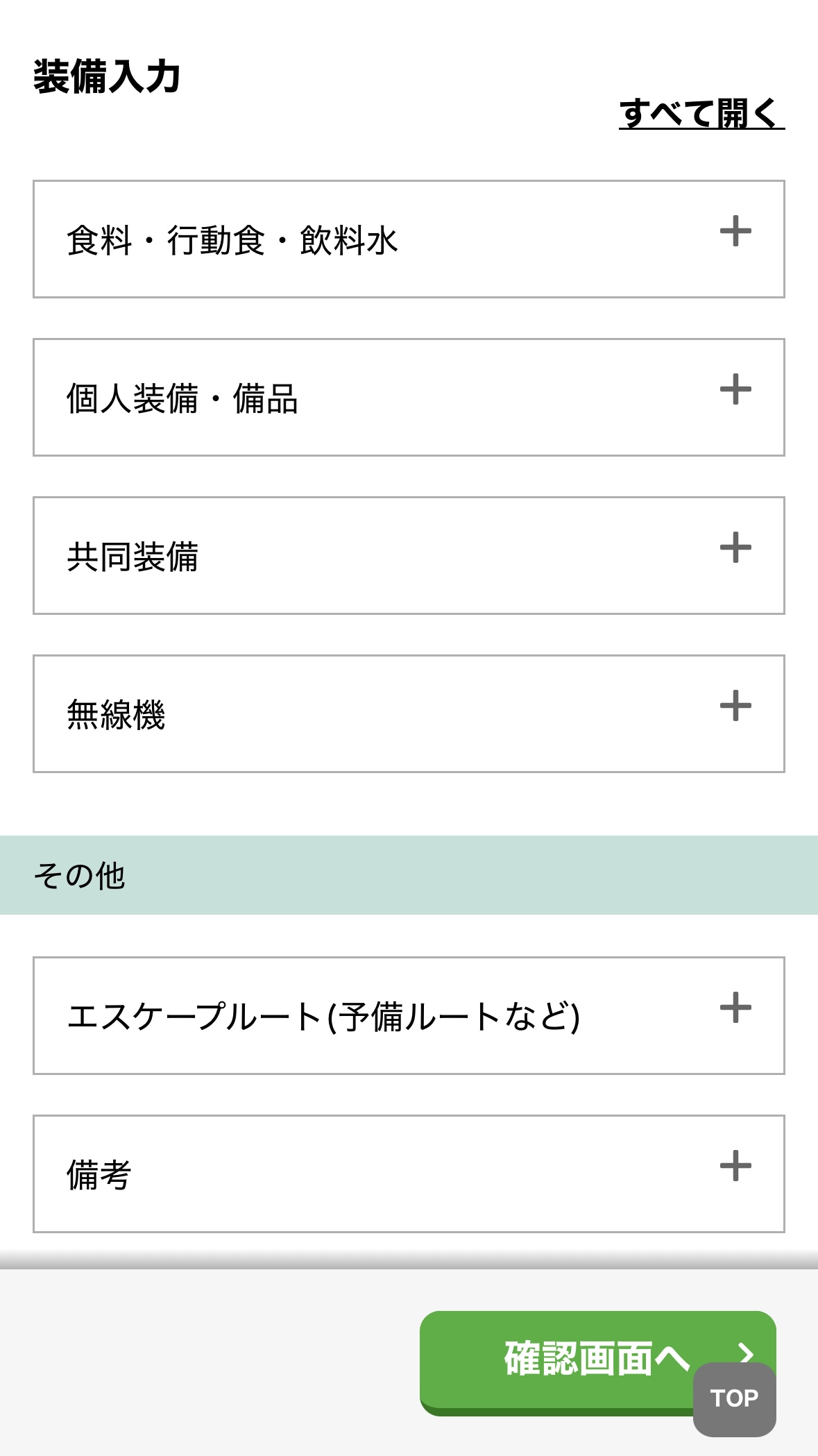The image size is (818, 1456).
Task: Click the plus icon for エスケープルート section
Action: coord(735,1008)
